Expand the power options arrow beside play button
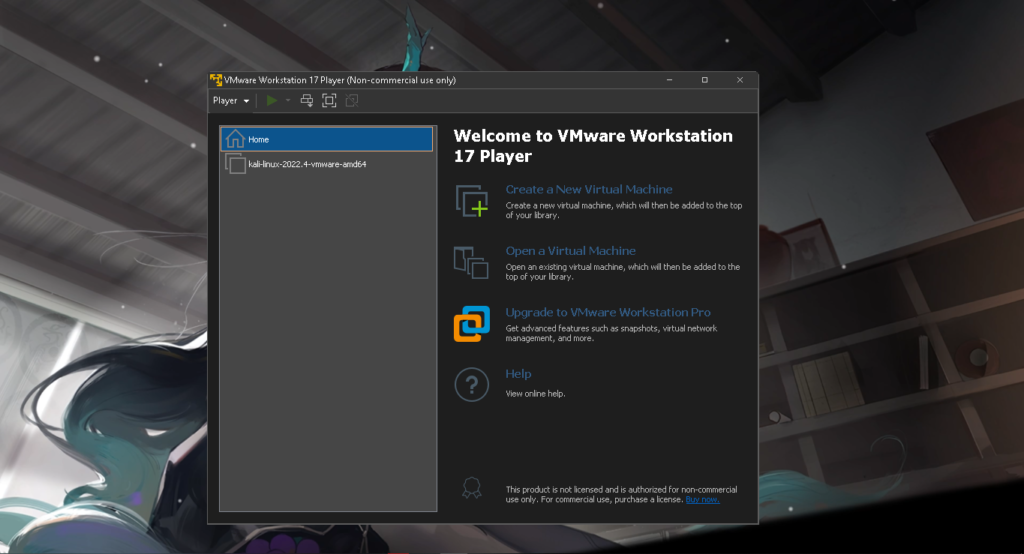 [x=287, y=101]
